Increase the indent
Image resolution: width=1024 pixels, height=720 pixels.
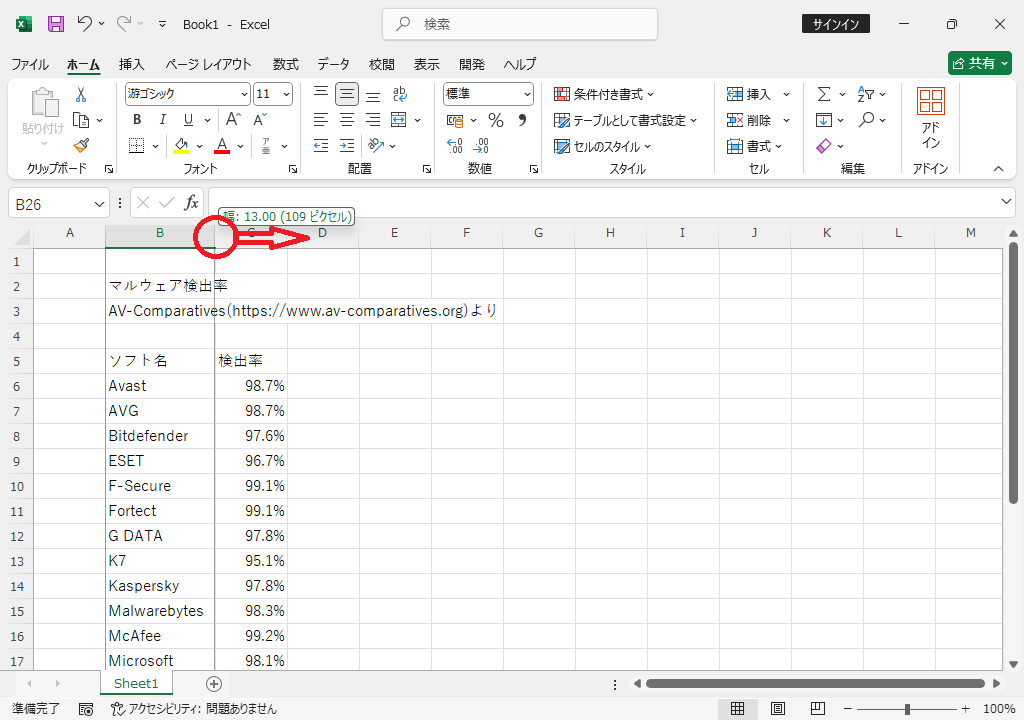pos(347,146)
